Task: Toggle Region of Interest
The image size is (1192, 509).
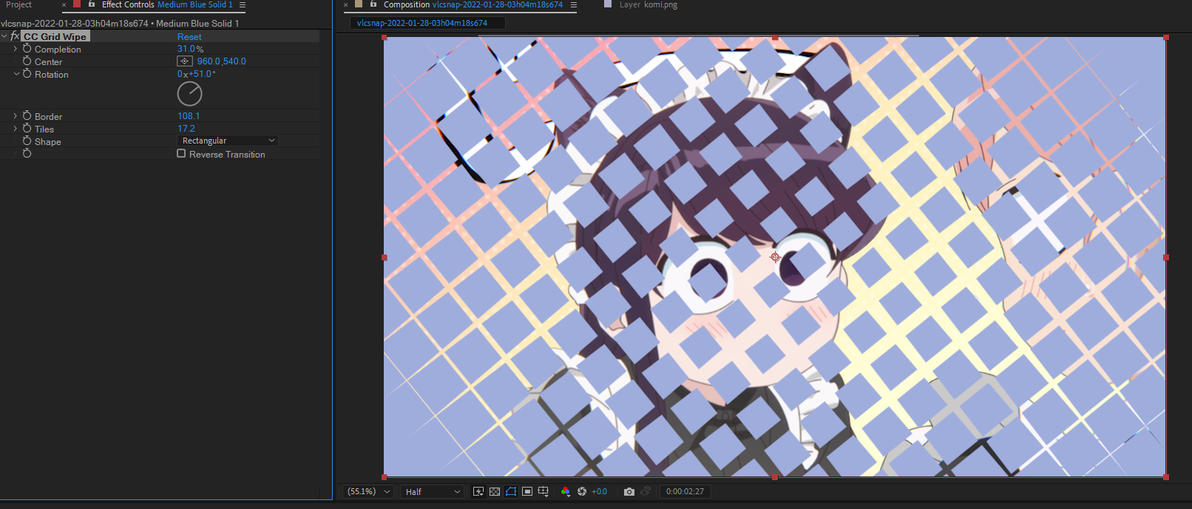Action: pyautogui.click(x=528, y=492)
